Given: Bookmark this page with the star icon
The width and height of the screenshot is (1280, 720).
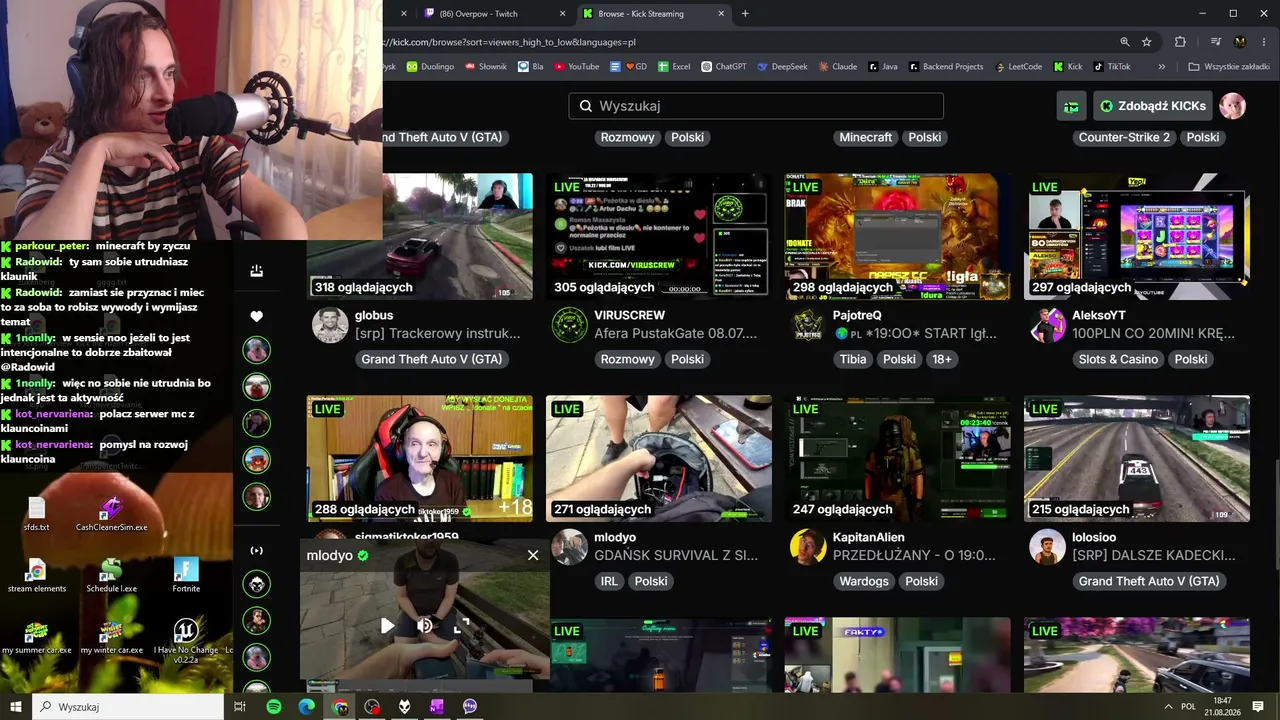Looking at the screenshot, I should click(1147, 42).
